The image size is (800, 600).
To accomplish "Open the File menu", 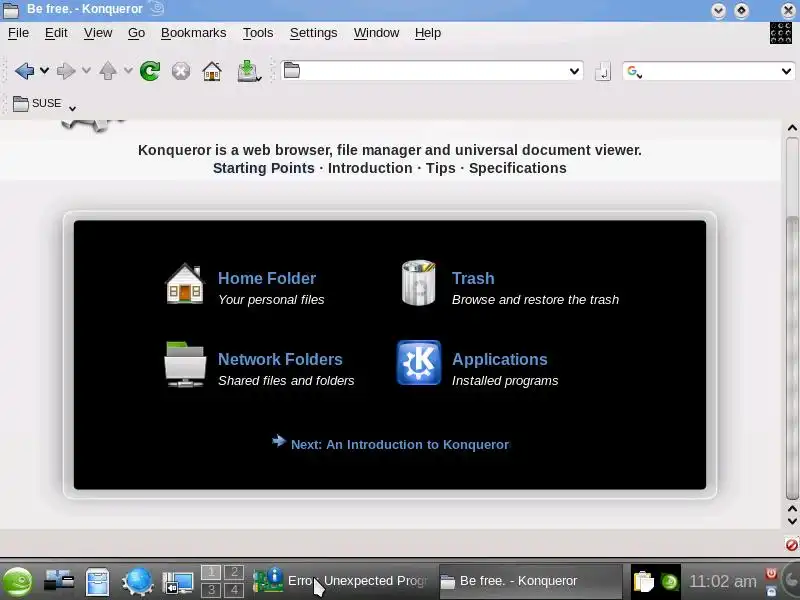I will coord(18,33).
